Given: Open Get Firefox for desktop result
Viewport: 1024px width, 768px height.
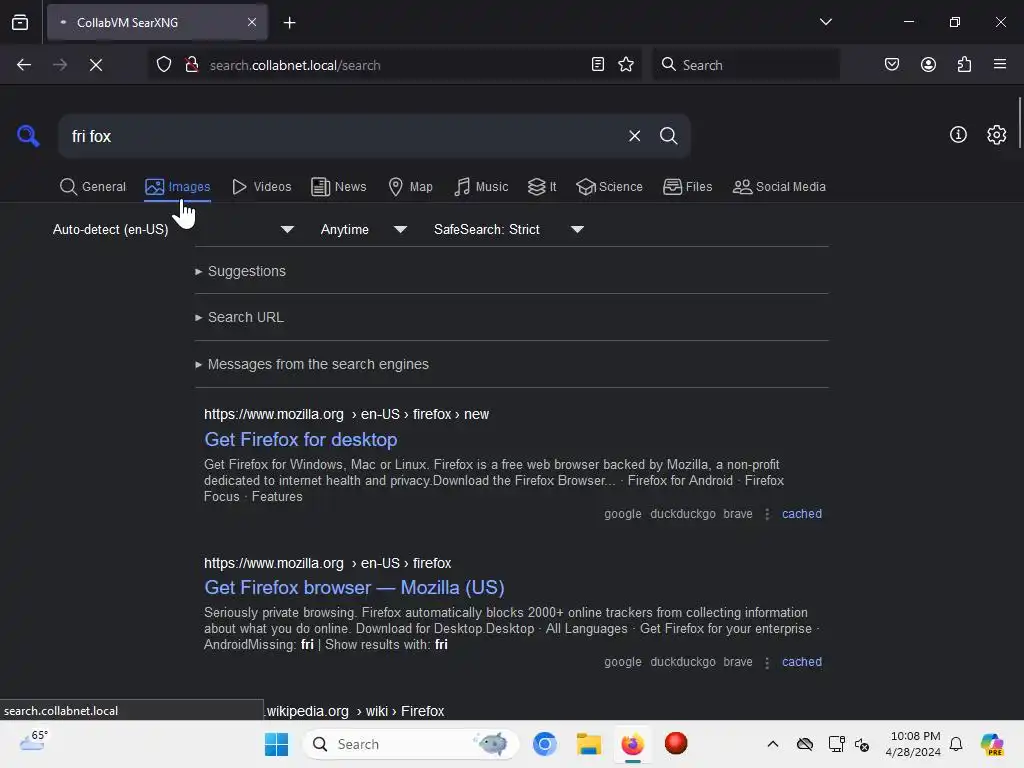Looking at the screenshot, I should point(300,440).
